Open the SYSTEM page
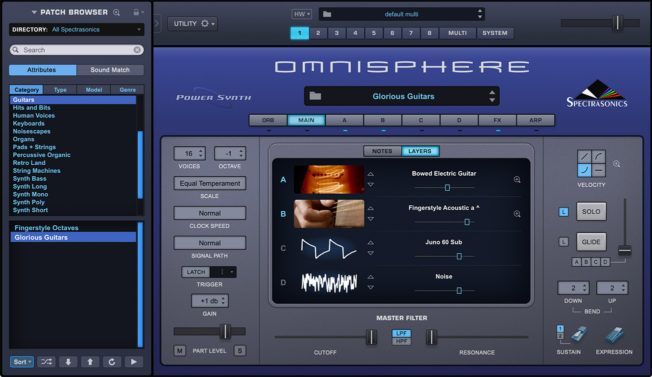652x377 pixels. 495,33
